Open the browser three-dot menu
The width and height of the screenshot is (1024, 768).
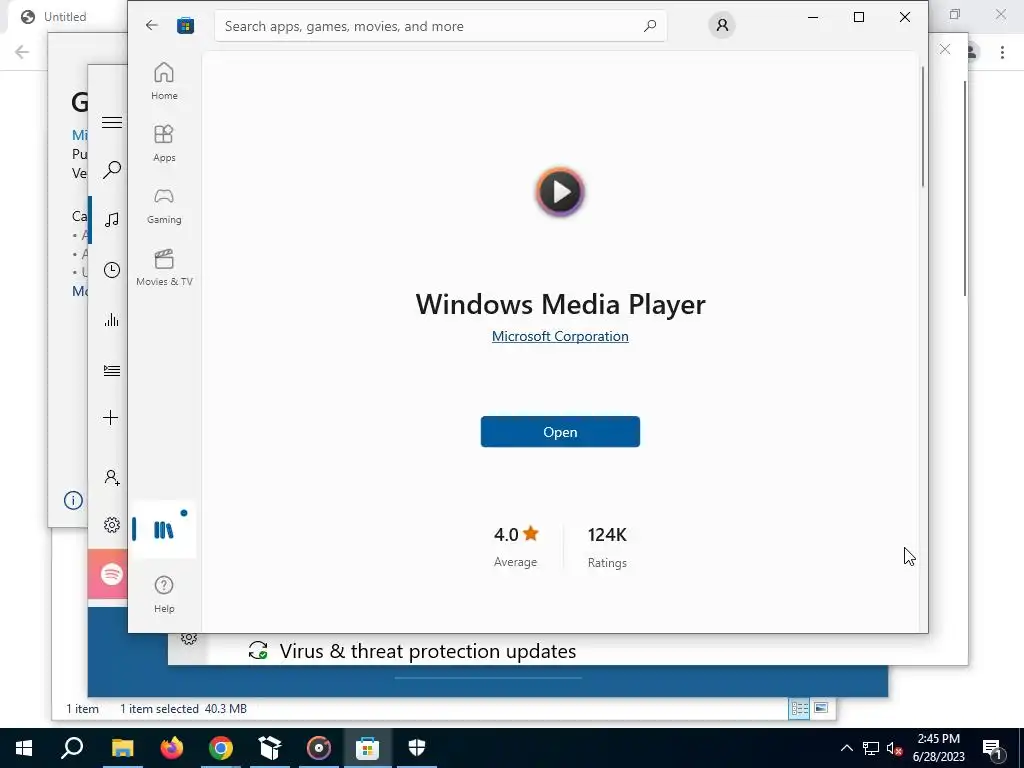coord(1002,52)
